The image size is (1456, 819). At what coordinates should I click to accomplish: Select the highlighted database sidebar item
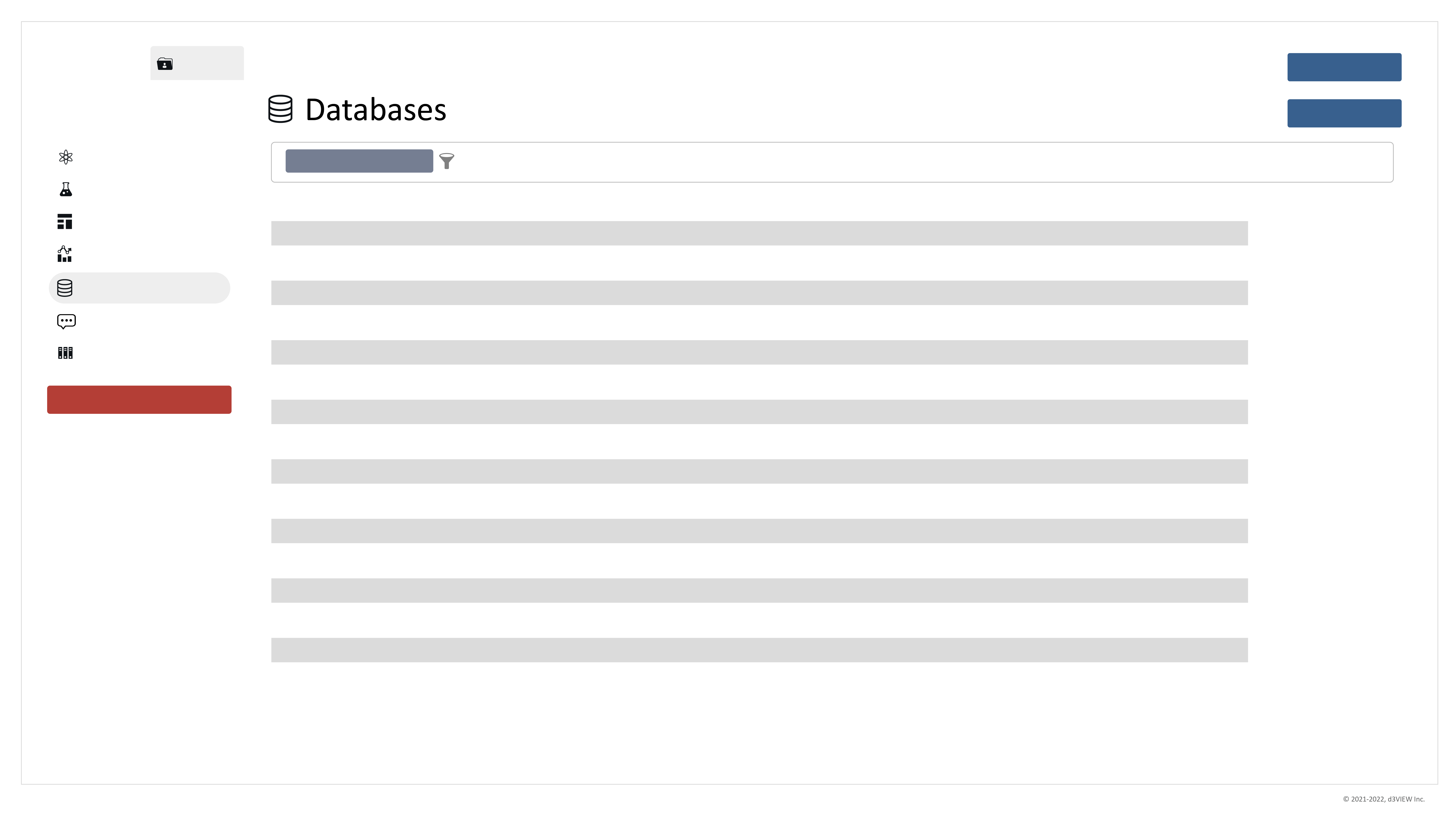click(x=139, y=288)
